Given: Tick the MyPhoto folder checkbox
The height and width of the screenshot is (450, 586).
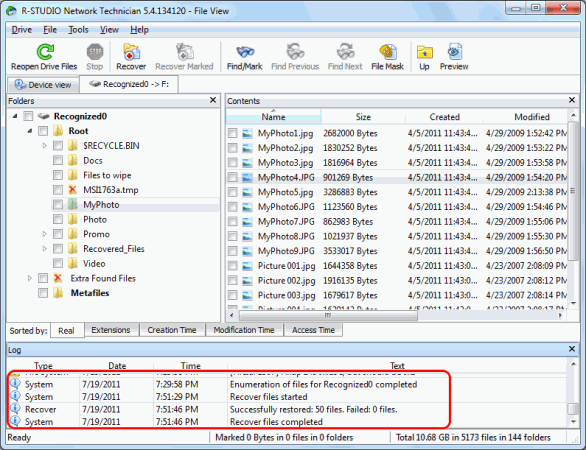Looking at the screenshot, I should (x=58, y=204).
